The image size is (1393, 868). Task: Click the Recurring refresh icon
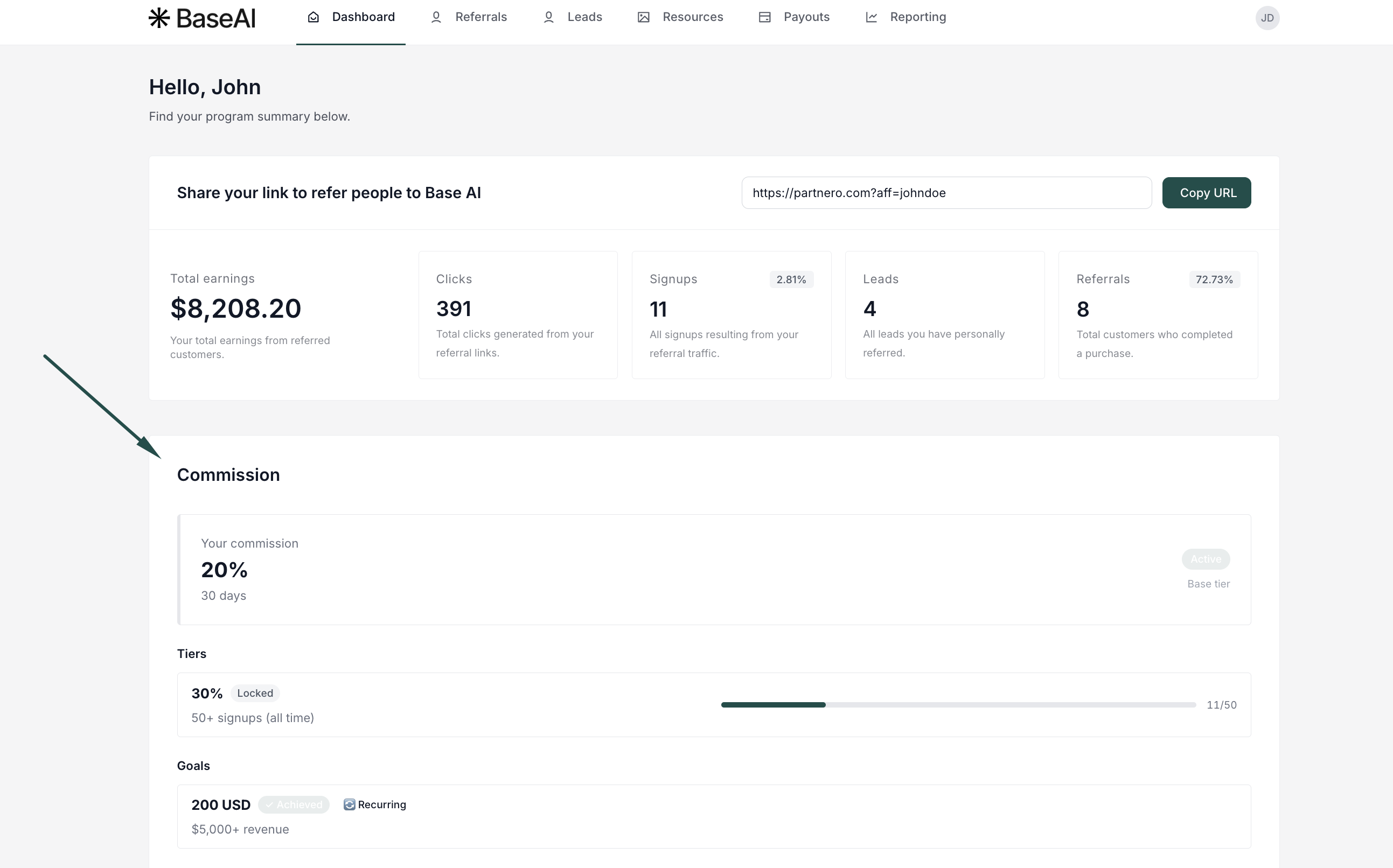[x=349, y=804]
